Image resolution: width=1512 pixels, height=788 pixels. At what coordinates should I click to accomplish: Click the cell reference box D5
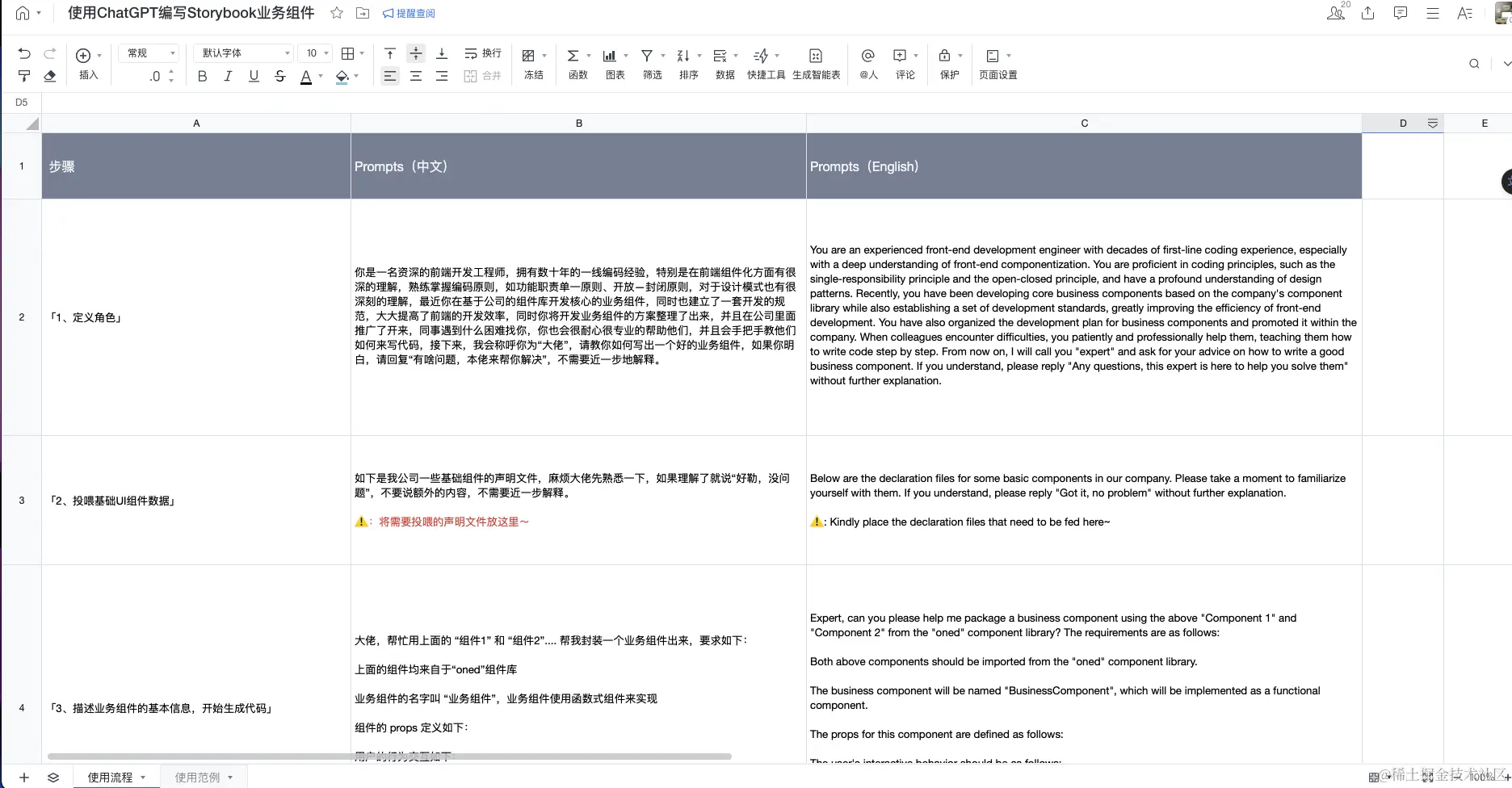[x=22, y=103]
